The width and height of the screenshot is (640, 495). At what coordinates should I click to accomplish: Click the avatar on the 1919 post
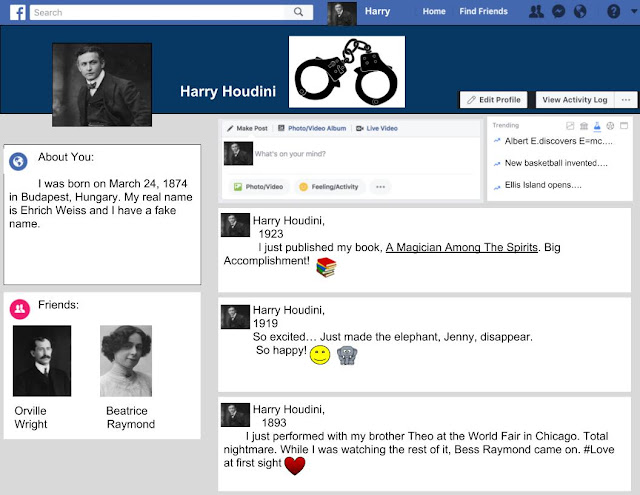click(x=236, y=317)
